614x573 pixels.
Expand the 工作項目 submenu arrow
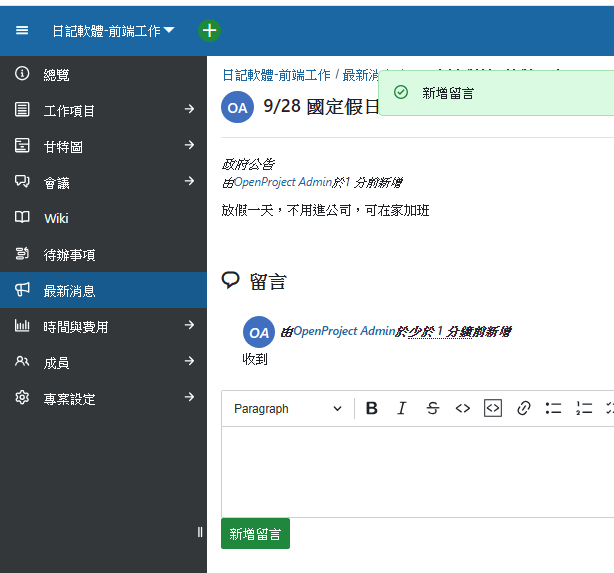190,109
